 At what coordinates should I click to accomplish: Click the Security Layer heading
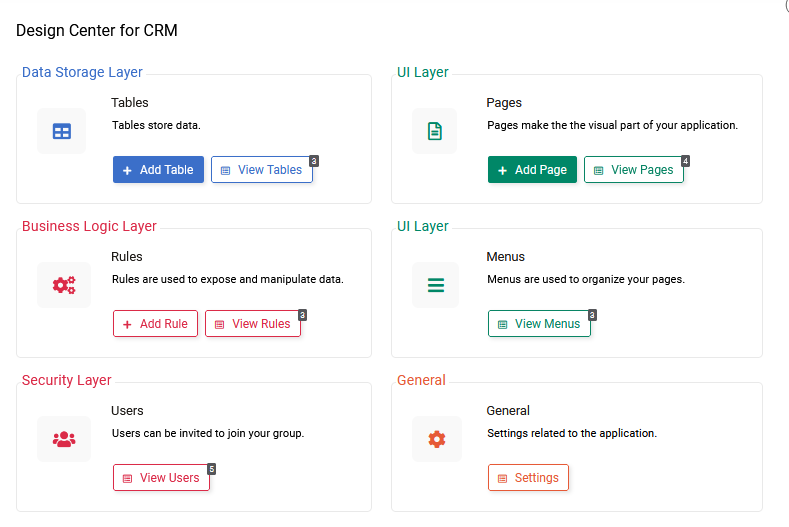(x=67, y=380)
